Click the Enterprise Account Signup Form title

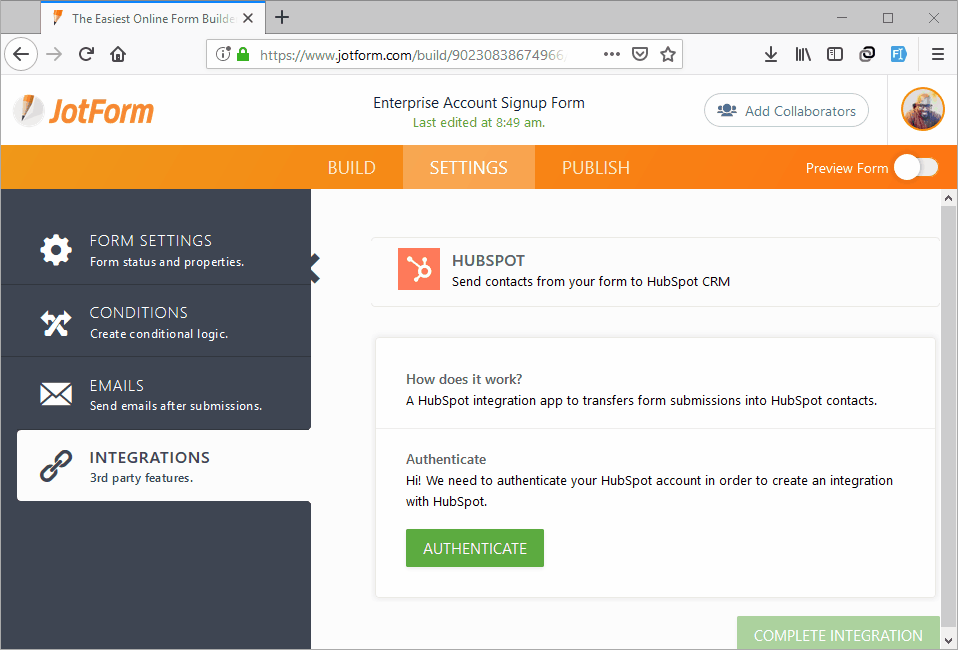tap(479, 103)
